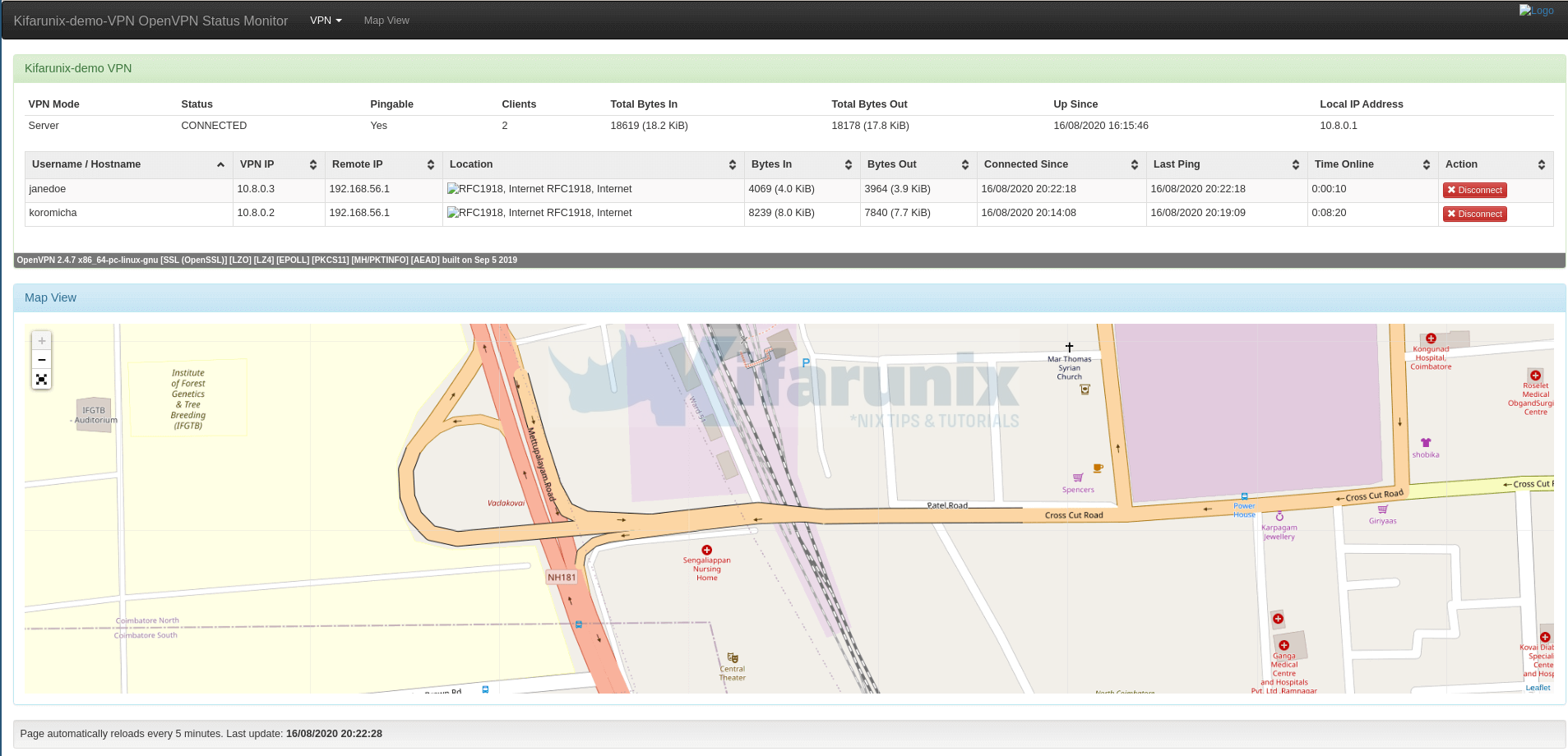This screenshot has height=756, width=1568.
Task: Click the cafe cup icon near Spencers
Action: point(1098,468)
